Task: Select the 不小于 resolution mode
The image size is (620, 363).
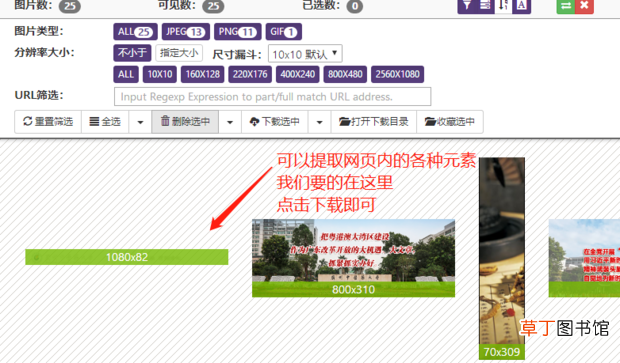Action: [x=132, y=53]
